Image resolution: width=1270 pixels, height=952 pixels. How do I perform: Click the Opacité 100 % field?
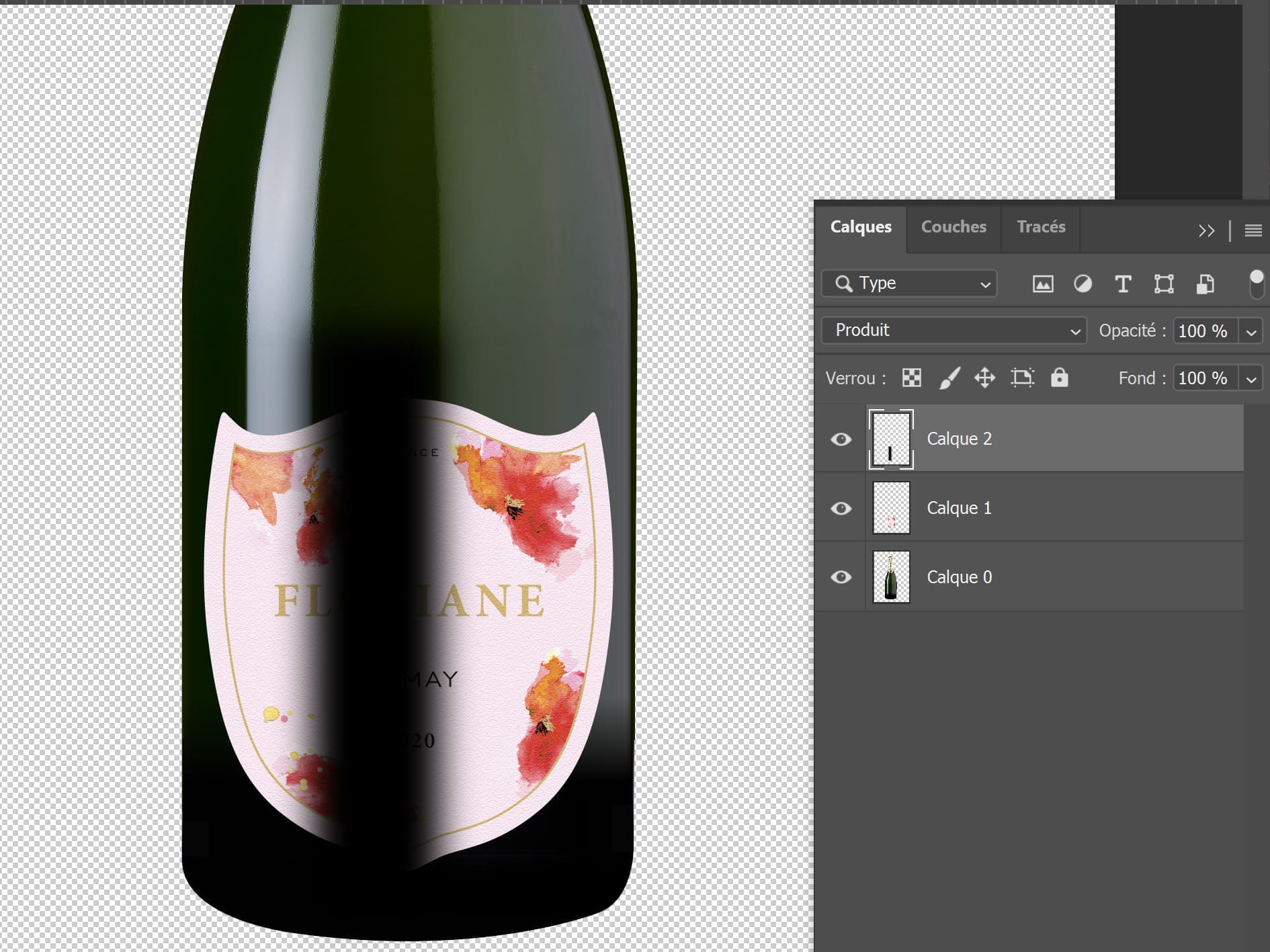pyautogui.click(x=1205, y=331)
